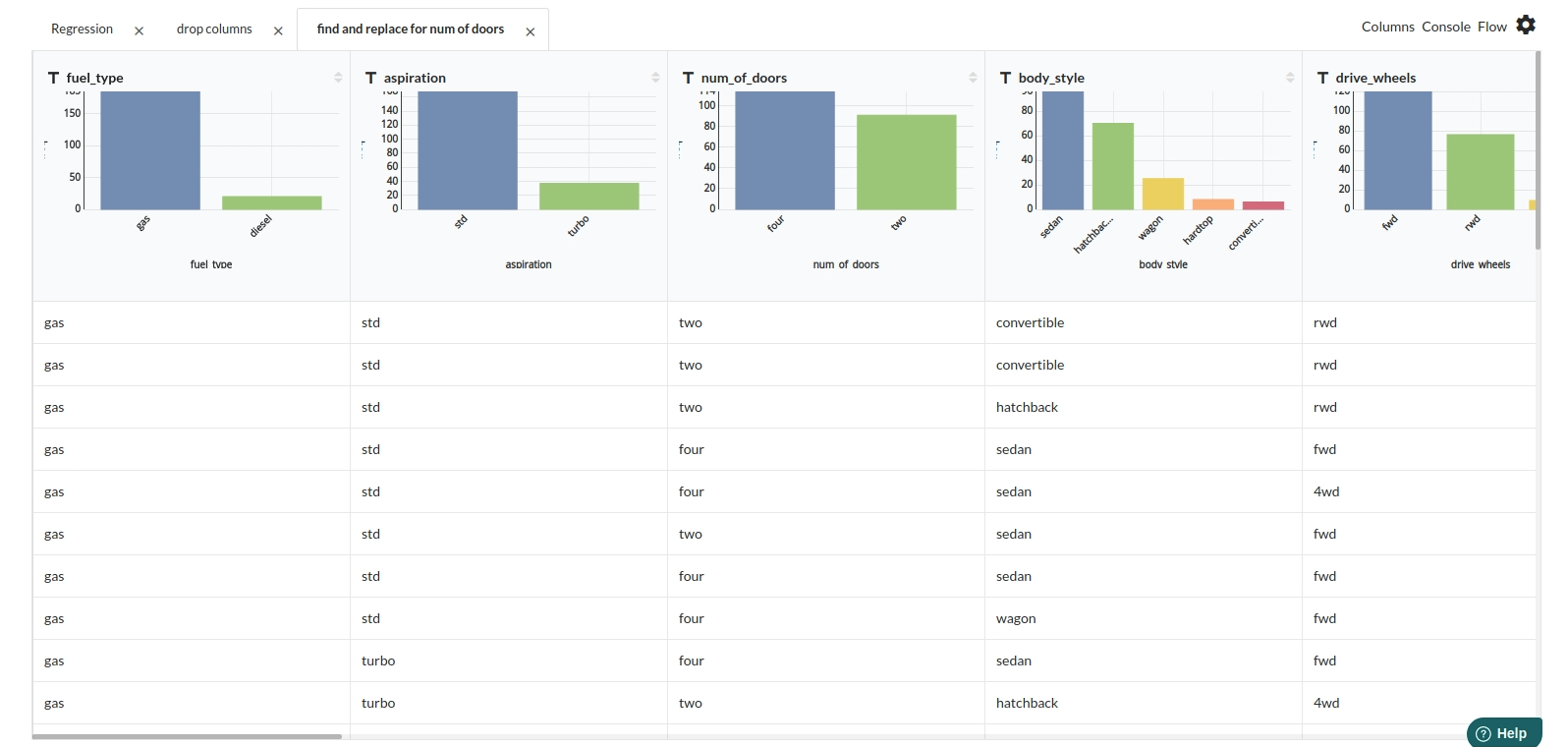Click the turbo bar in aspiration chart
The image size is (1568, 747).
click(x=589, y=196)
